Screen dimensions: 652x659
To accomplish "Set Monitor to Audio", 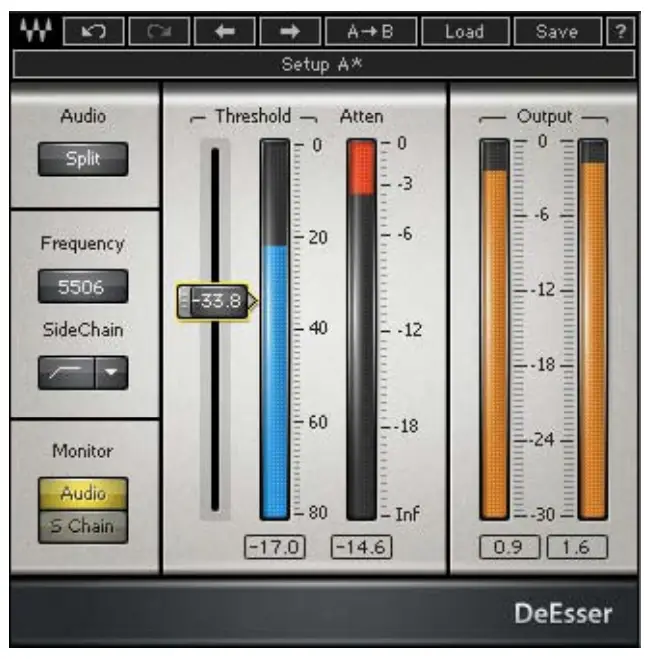I will (83, 493).
